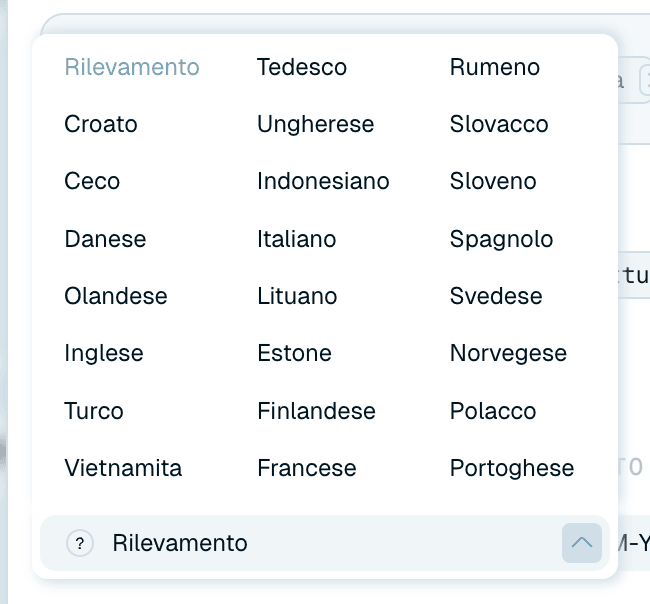Choose Spagnolo from the list
Image resolution: width=650 pixels, height=604 pixels.
[x=502, y=239]
